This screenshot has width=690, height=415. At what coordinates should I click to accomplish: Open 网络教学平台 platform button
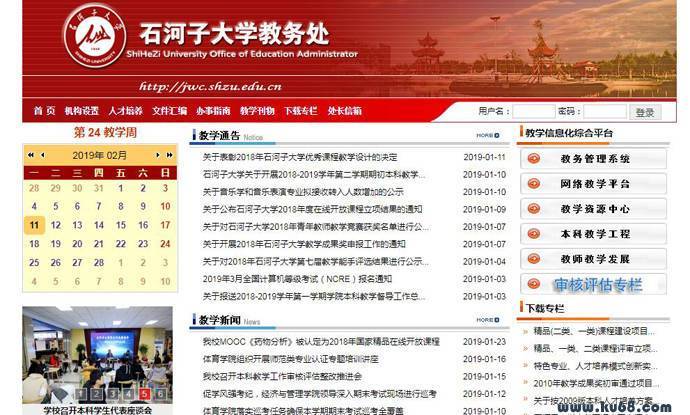[593, 184]
